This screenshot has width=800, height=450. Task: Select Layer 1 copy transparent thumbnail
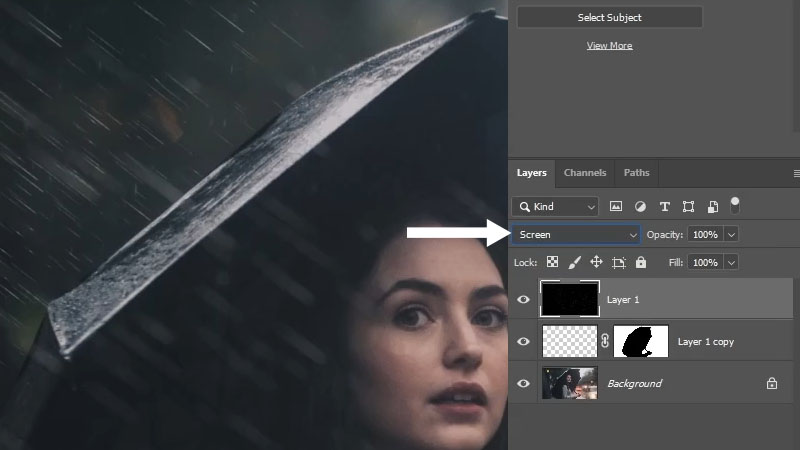[569, 341]
